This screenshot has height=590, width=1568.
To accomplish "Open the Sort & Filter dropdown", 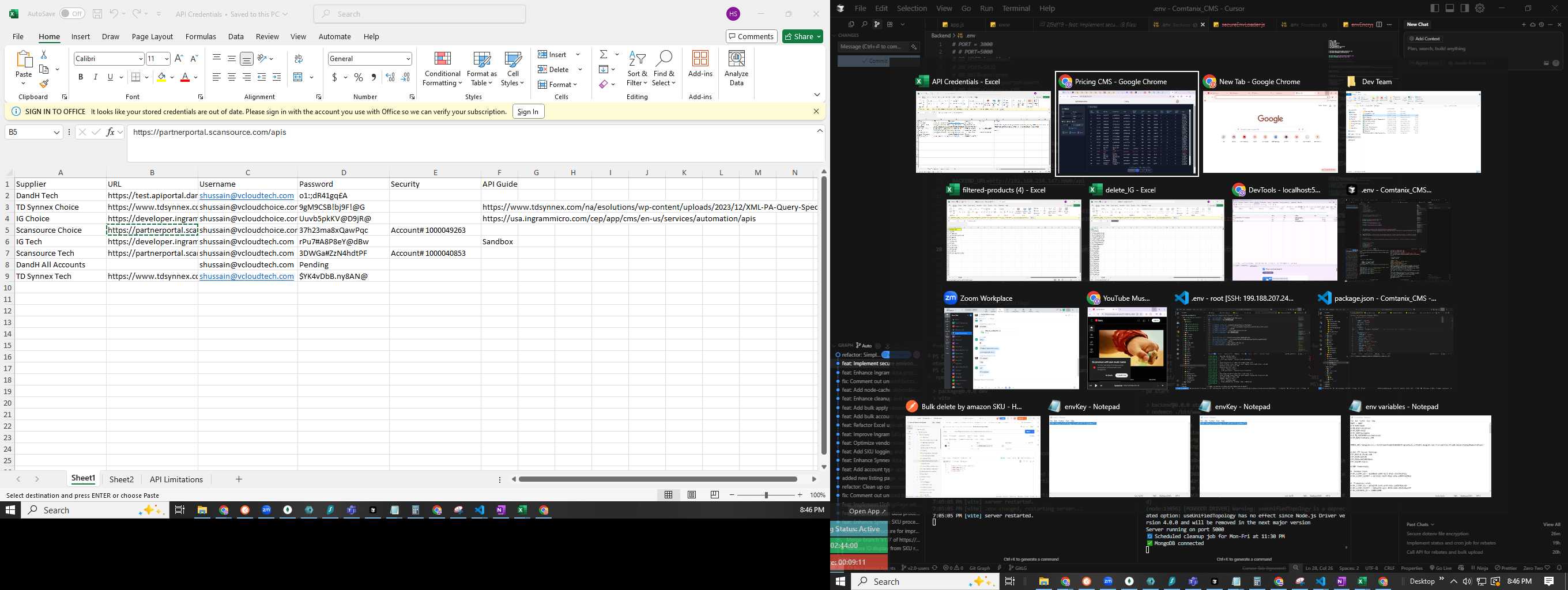I will coord(636,69).
